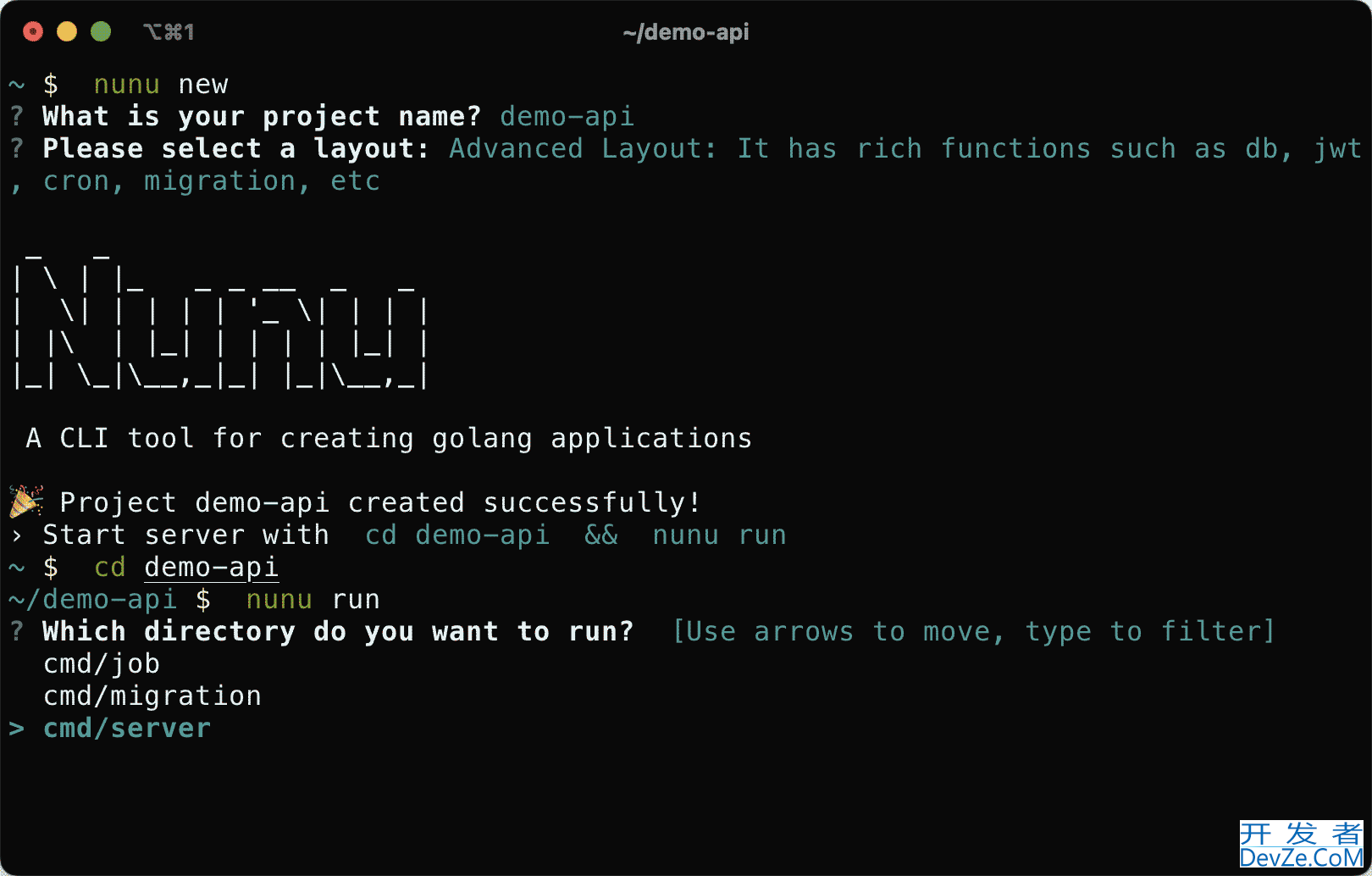This screenshot has height=876, width=1372.
Task: Click the Nunu ASCII art logo
Action: coord(220,320)
